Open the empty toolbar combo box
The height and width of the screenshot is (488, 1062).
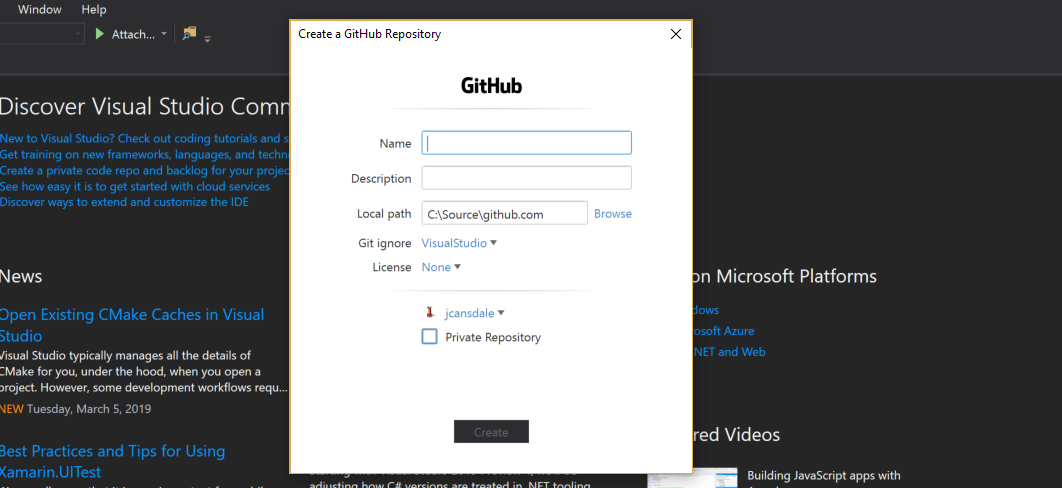pos(42,34)
